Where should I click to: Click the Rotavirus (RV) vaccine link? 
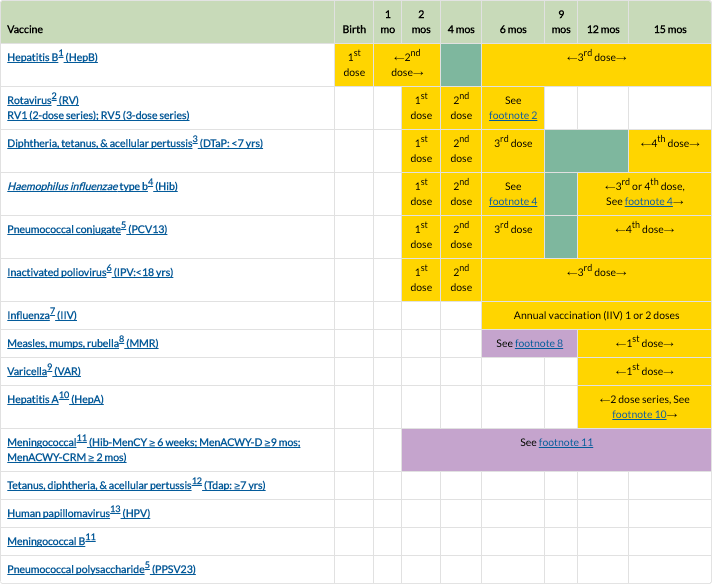42,101
